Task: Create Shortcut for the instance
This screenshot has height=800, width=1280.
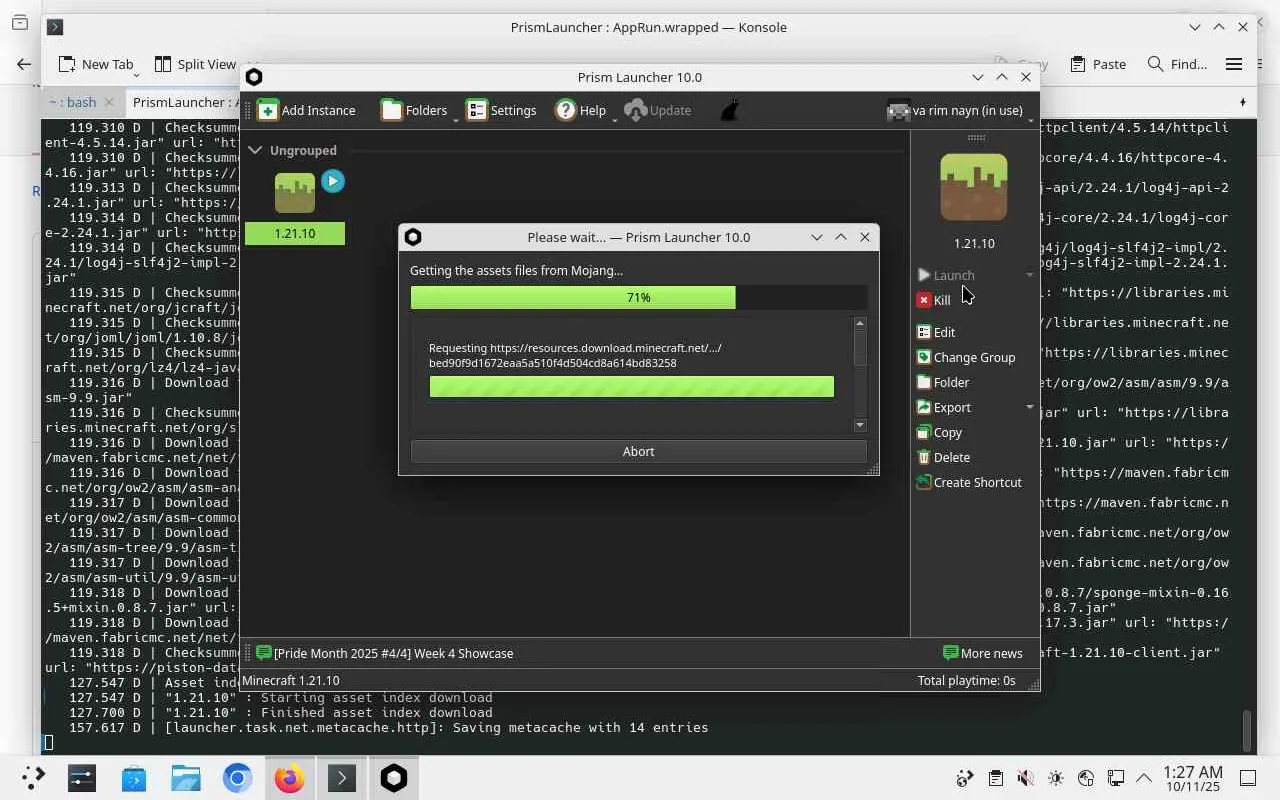Action: 968,482
